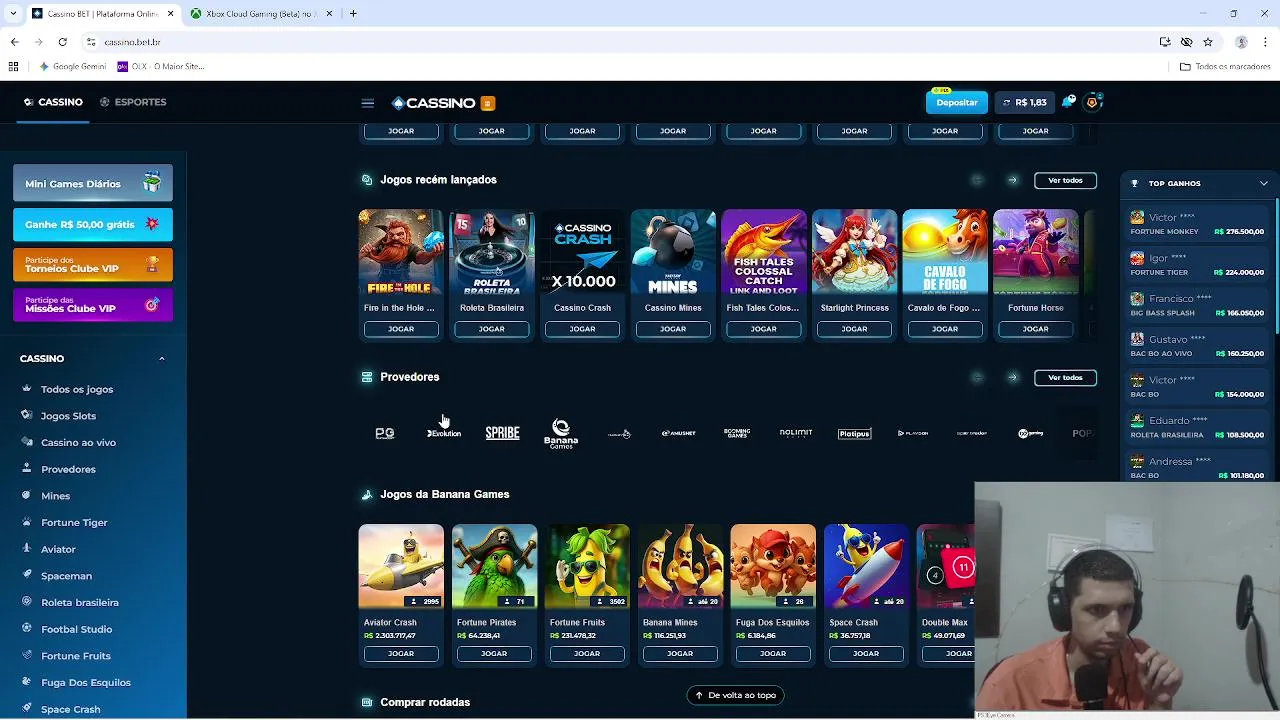Collapse the CASSINO sidebar section
1280x720 pixels.
point(161,358)
